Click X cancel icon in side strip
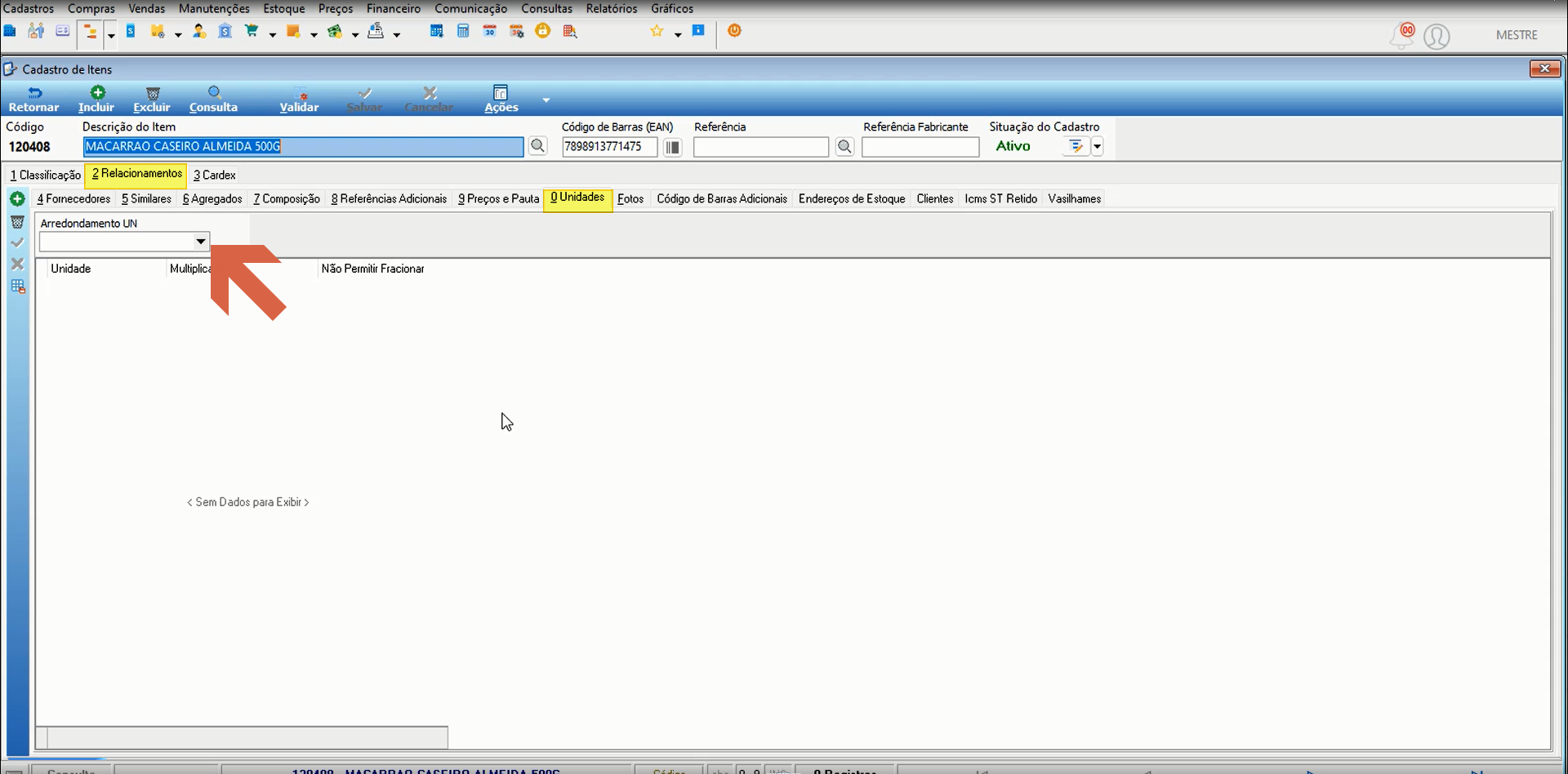This screenshot has width=1568, height=774. click(x=17, y=264)
